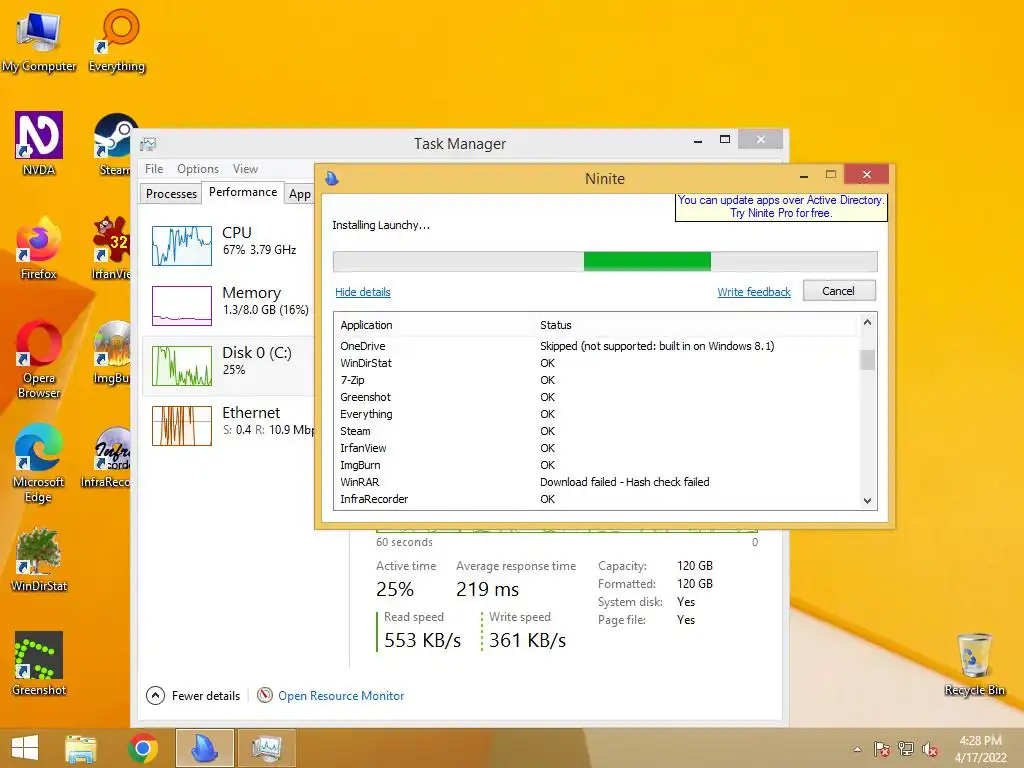Select the OneDrive row in Ninite list
This screenshot has height=768, width=1024.
coord(597,346)
